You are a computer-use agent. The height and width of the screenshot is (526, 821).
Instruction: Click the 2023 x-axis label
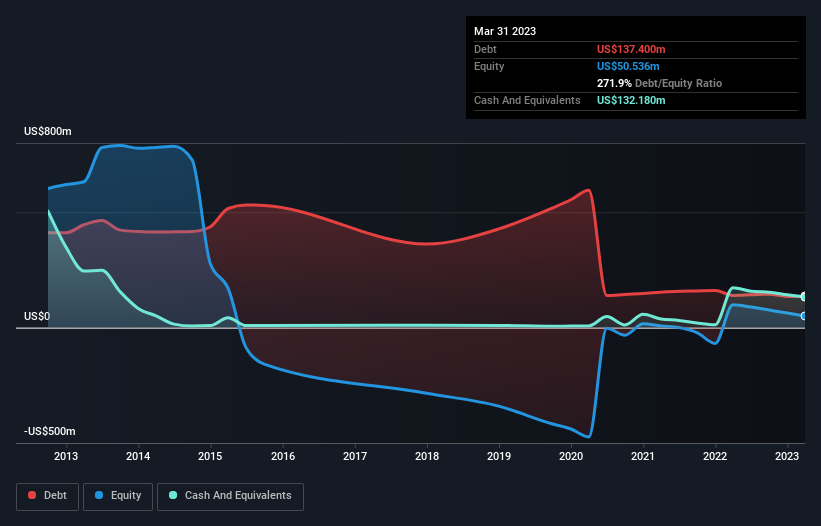coord(787,456)
